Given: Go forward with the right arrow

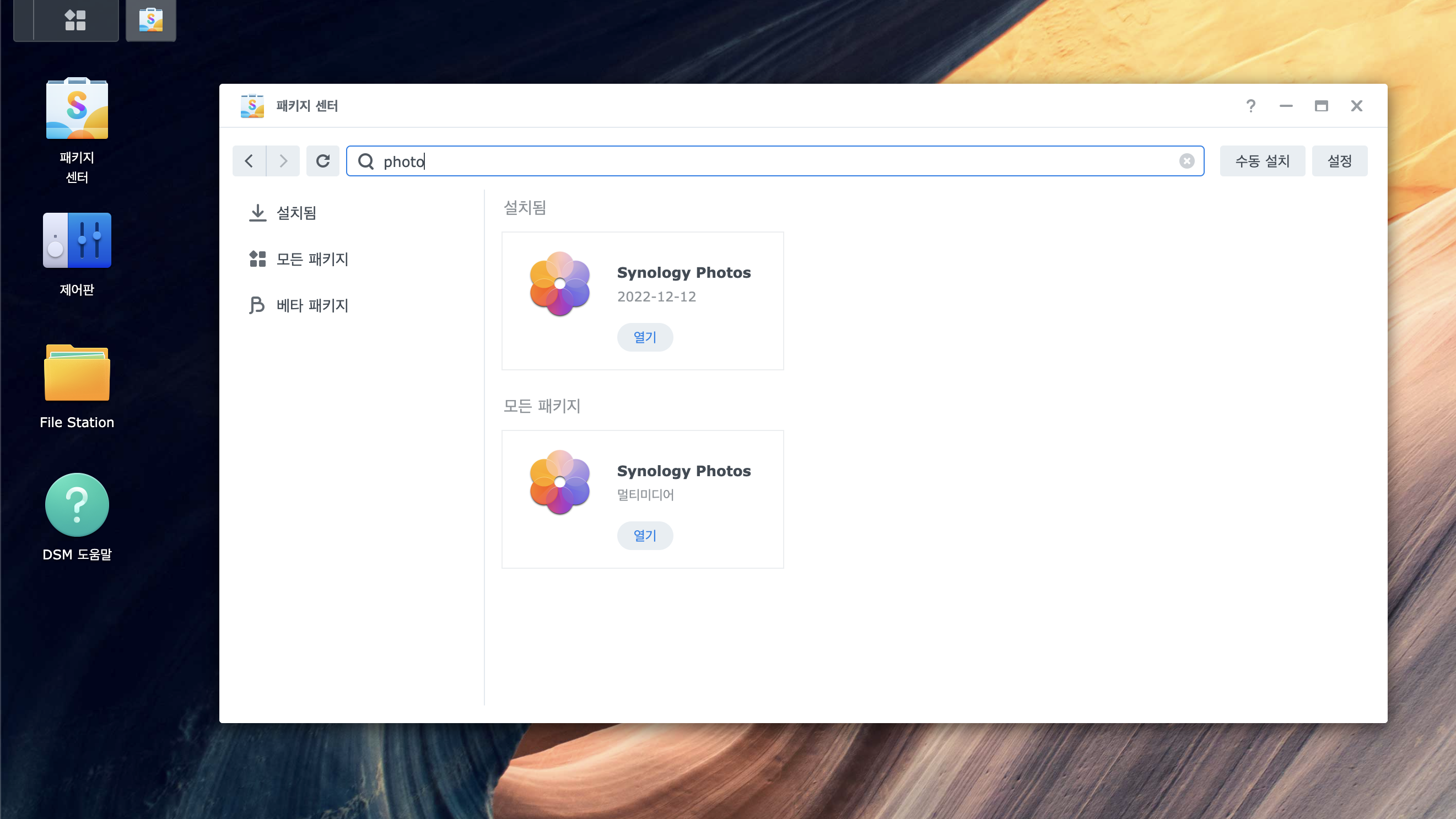Looking at the screenshot, I should pos(283,161).
